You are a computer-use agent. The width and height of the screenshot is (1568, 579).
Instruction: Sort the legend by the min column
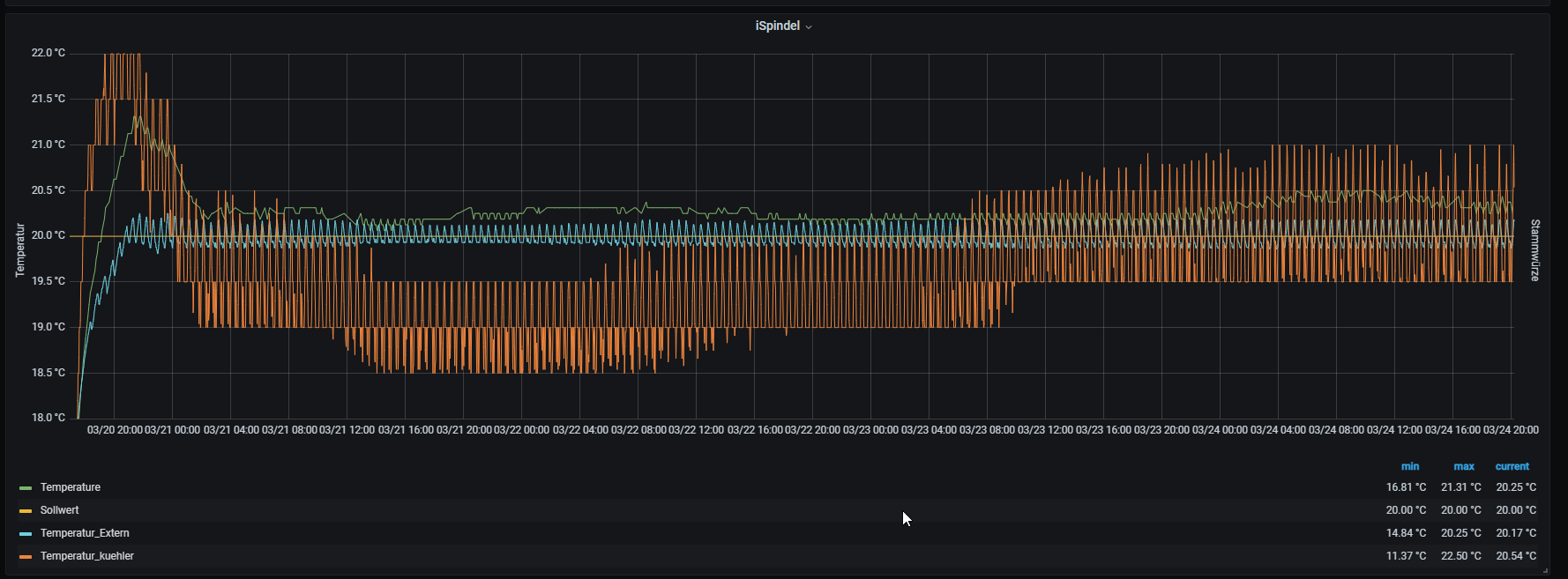(1410, 466)
